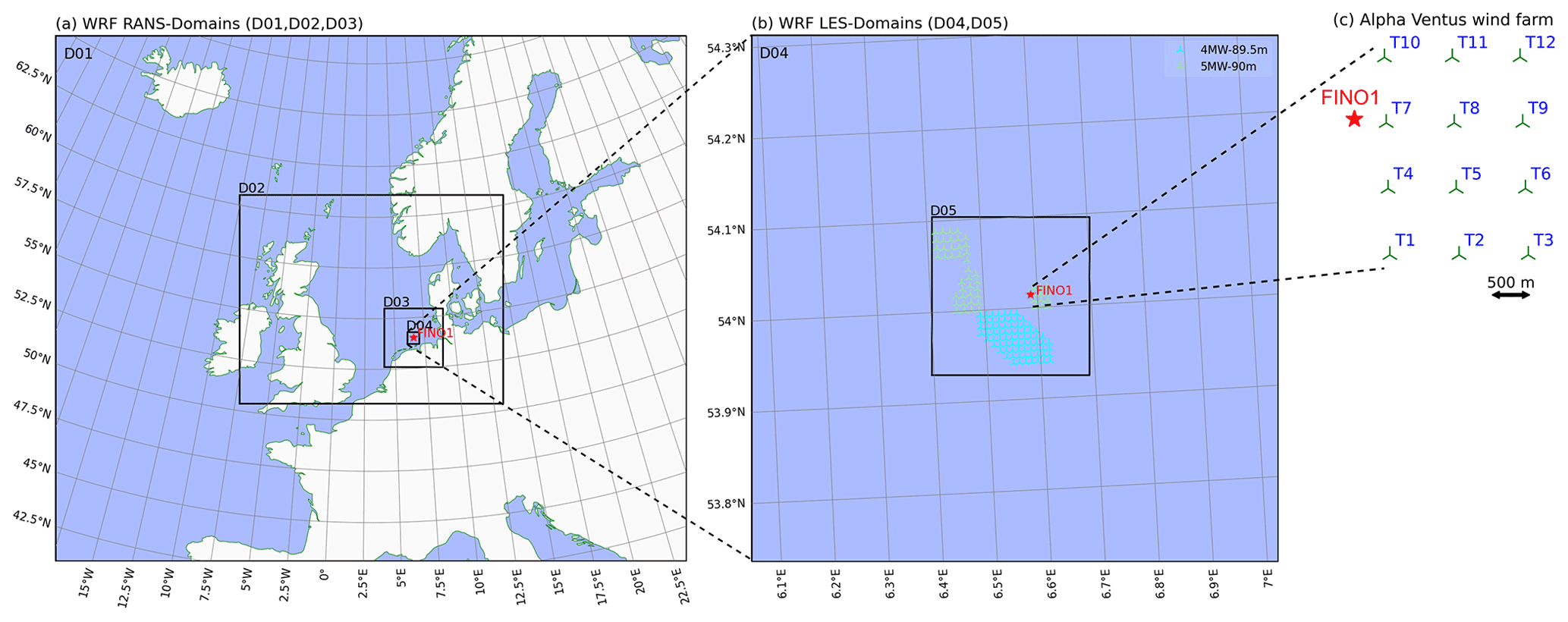
Task: Click the D02 domain label
Action: (252, 188)
